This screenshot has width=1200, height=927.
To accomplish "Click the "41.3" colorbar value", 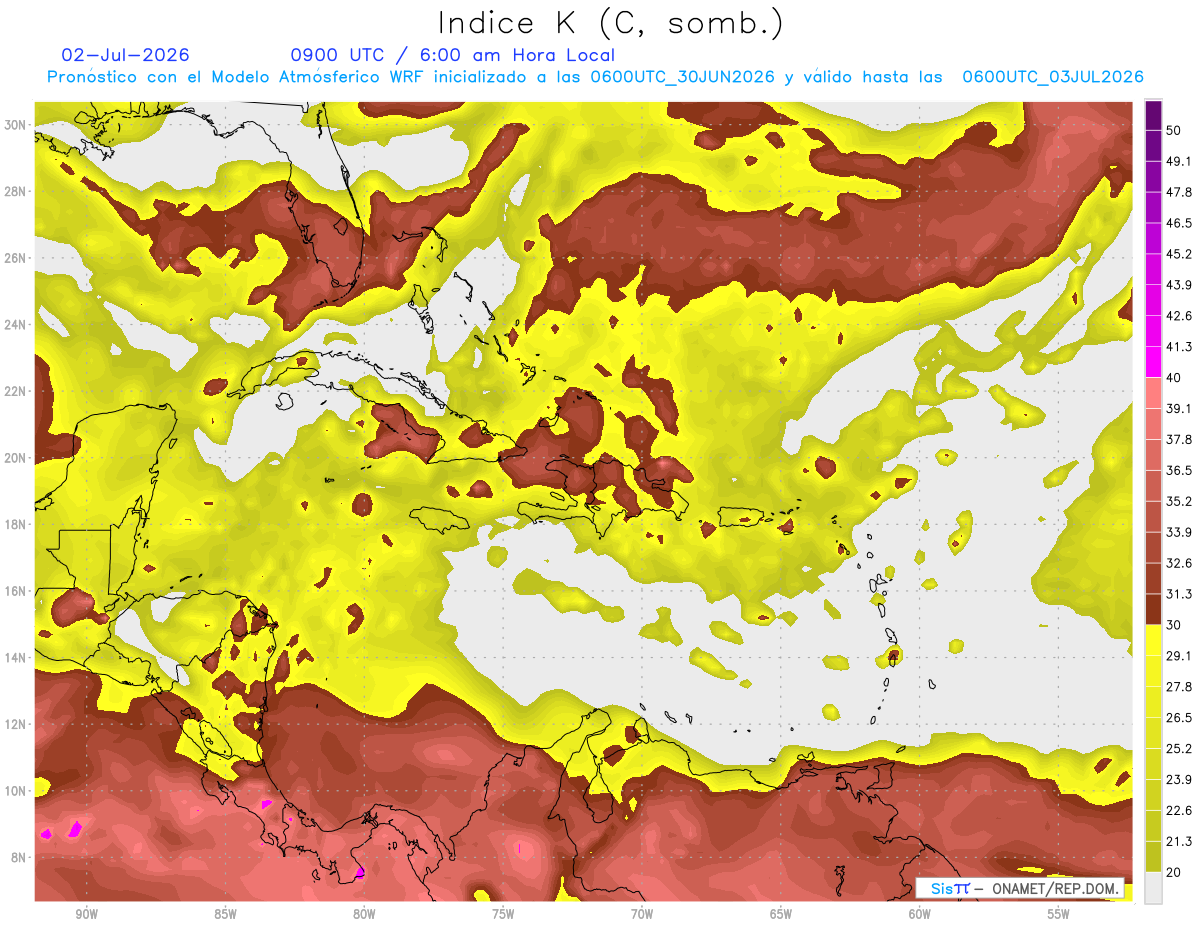I will [x=1178, y=347].
